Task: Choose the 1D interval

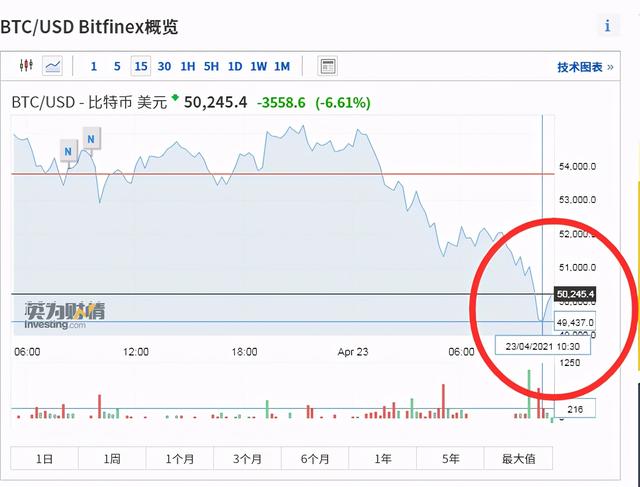Action: (x=234, y=67)
